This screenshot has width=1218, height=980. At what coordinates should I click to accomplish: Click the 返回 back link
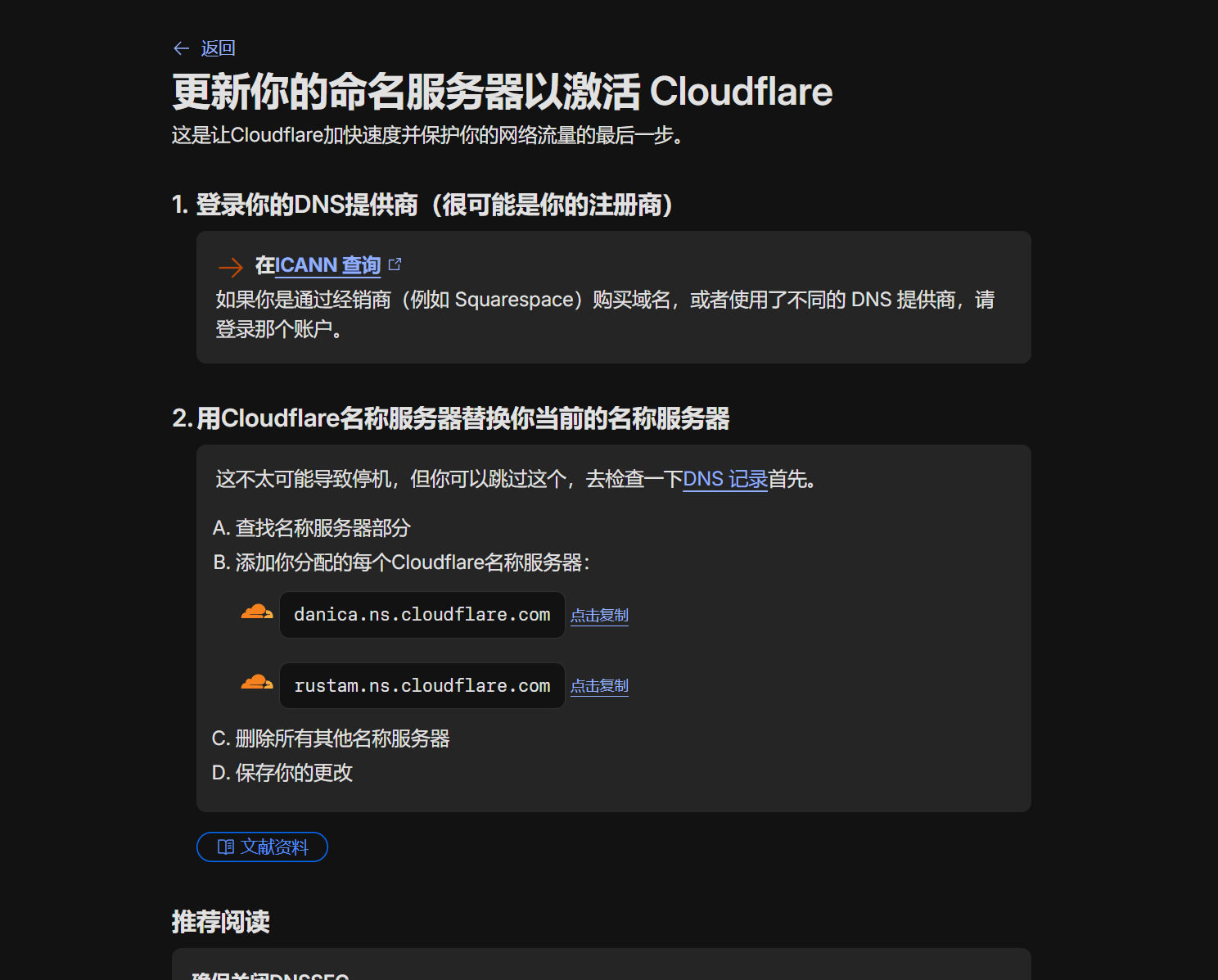pos(218,48)
